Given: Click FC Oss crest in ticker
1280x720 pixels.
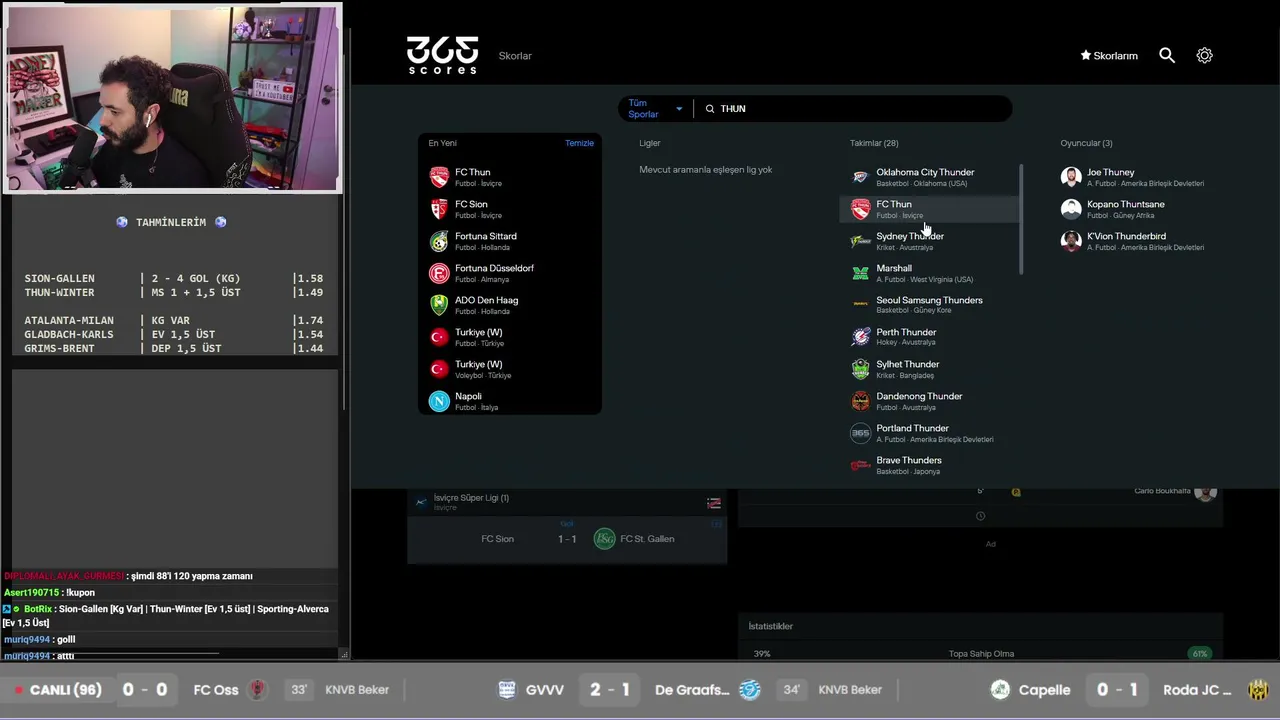Looking at the screenshot, I should pos(258,690).
